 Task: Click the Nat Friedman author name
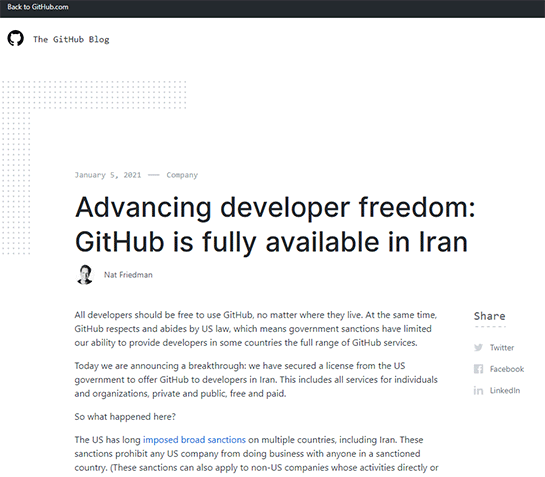pyautogui.click(x=128, y=275)
